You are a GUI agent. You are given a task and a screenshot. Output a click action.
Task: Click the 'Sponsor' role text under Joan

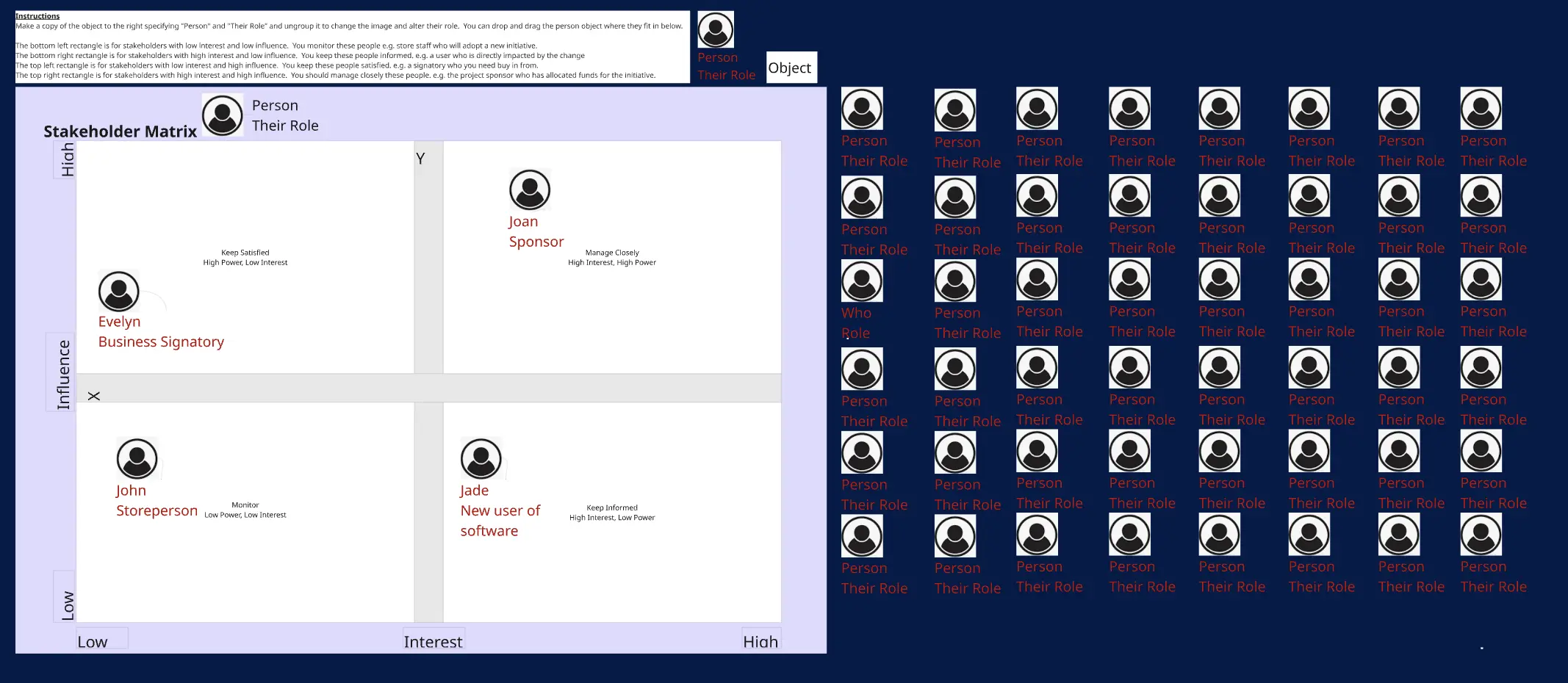tap(536, 242)
